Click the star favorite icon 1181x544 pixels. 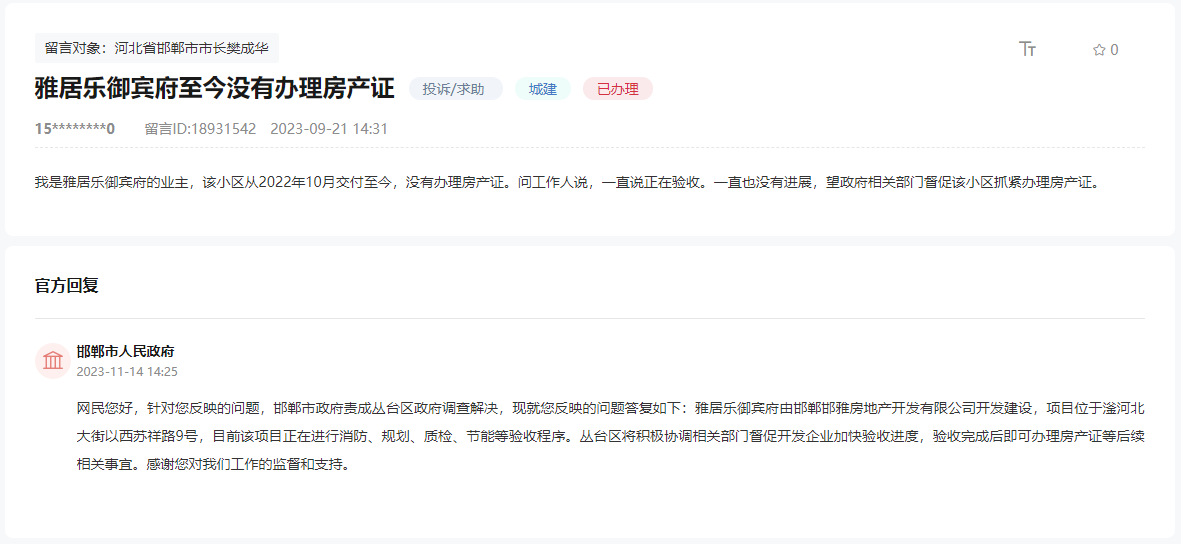tap(1099, 50)
